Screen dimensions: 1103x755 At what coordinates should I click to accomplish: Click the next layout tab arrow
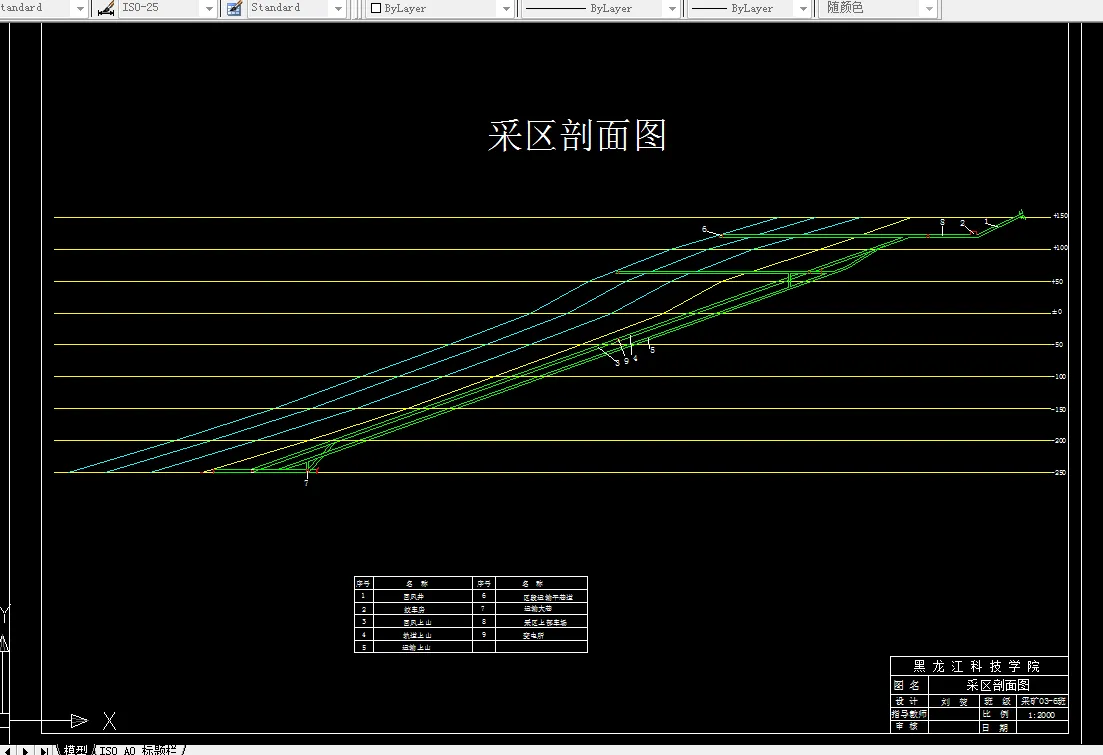click(x=25, y=750)
